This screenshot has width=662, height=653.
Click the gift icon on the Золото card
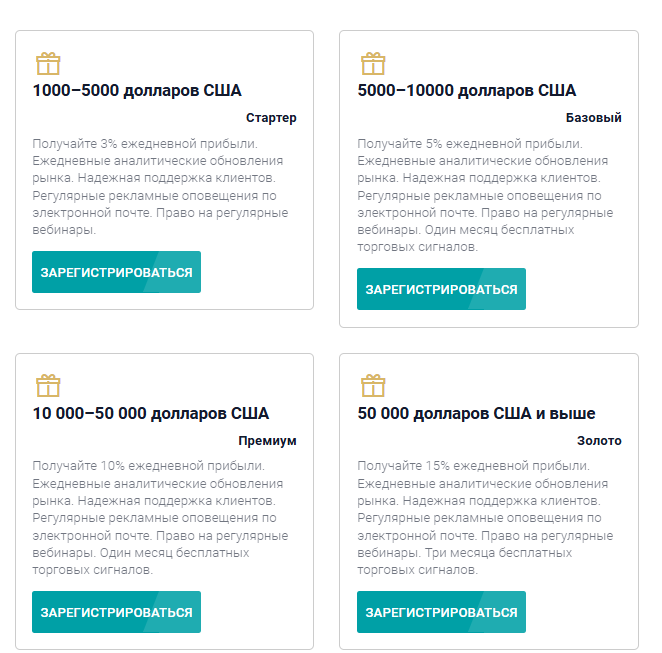click(373, 386)
